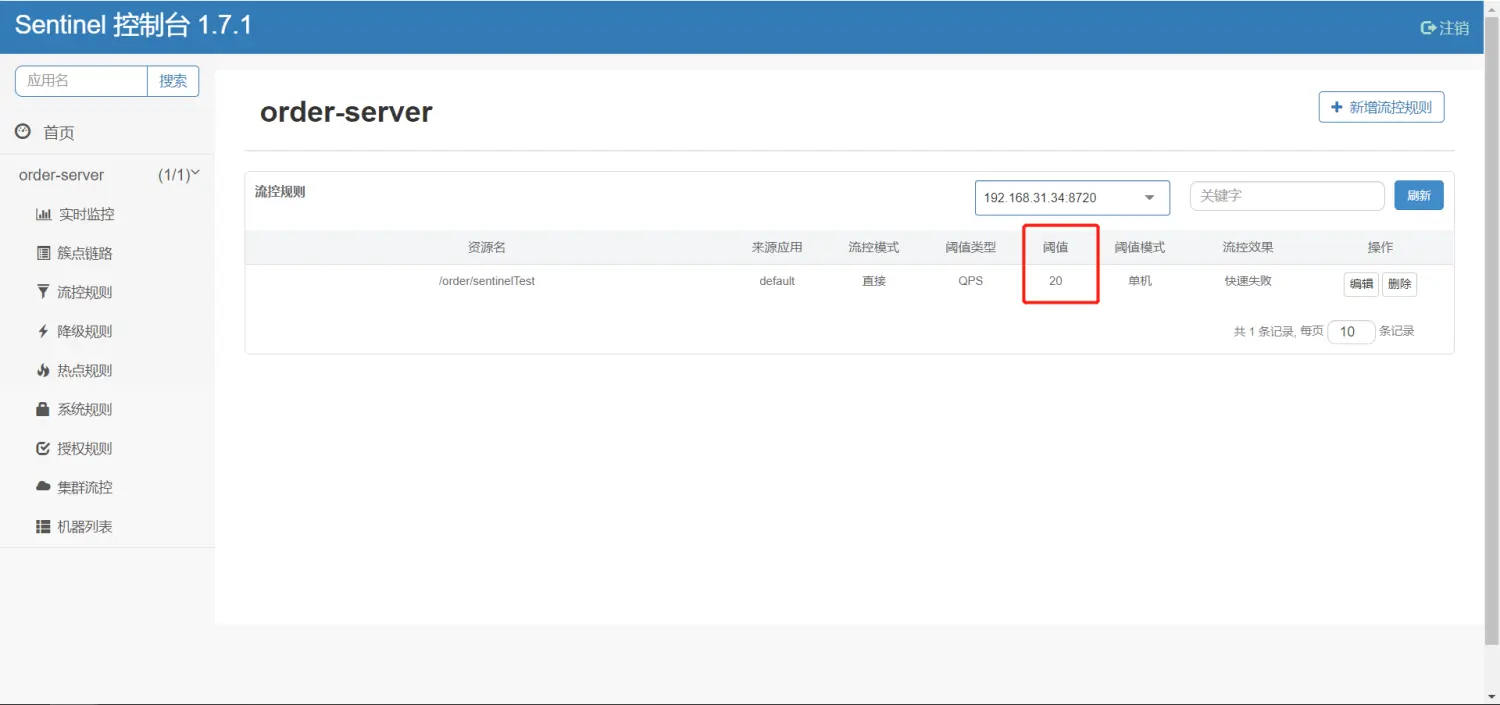Click the list icon beside 簇点链路
The width and height of the screenshot is (1500, 705).
43,254
